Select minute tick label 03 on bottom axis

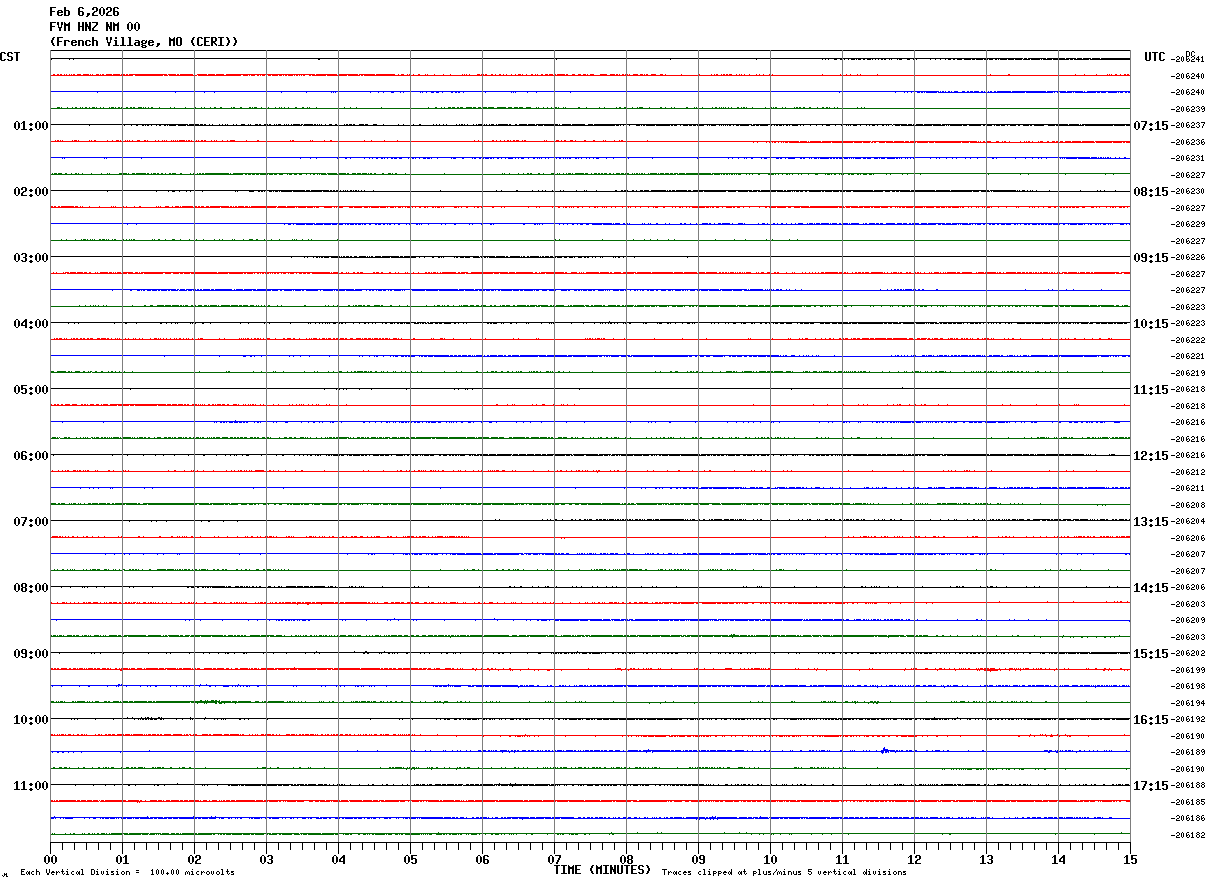[x=266, y=859]
